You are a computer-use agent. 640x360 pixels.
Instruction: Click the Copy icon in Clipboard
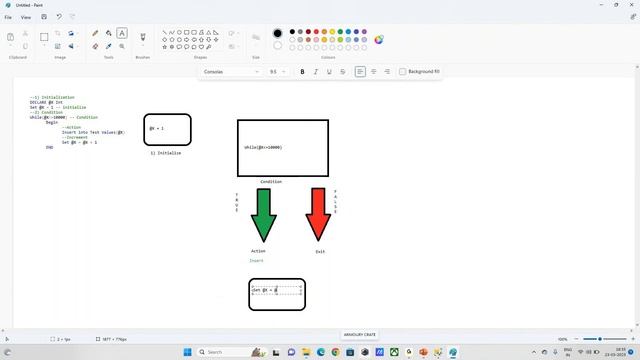[x=25, y=47]
